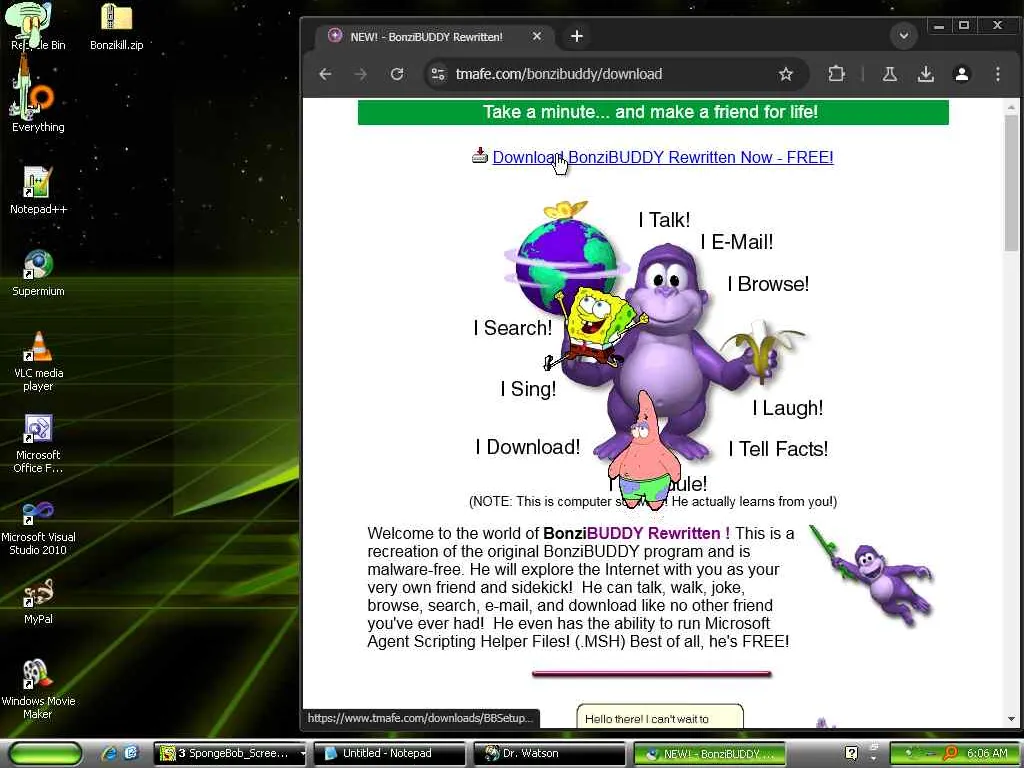The width and height of the screenshot is (1024, 768).
Task: Click the swinging Bonzi image beside welcome text
Action: (871, 576)
